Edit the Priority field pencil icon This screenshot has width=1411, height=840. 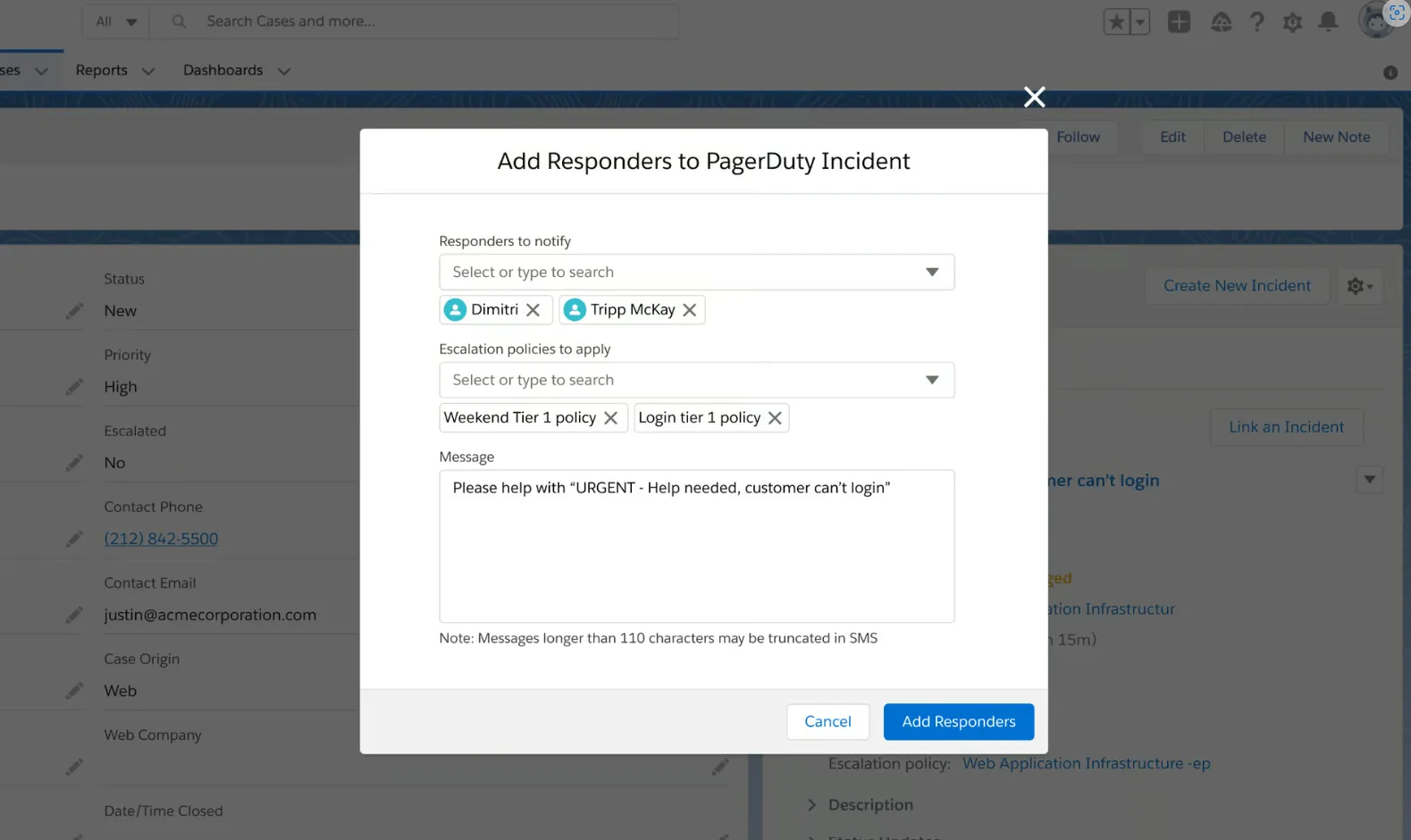(x=74, y=387)
